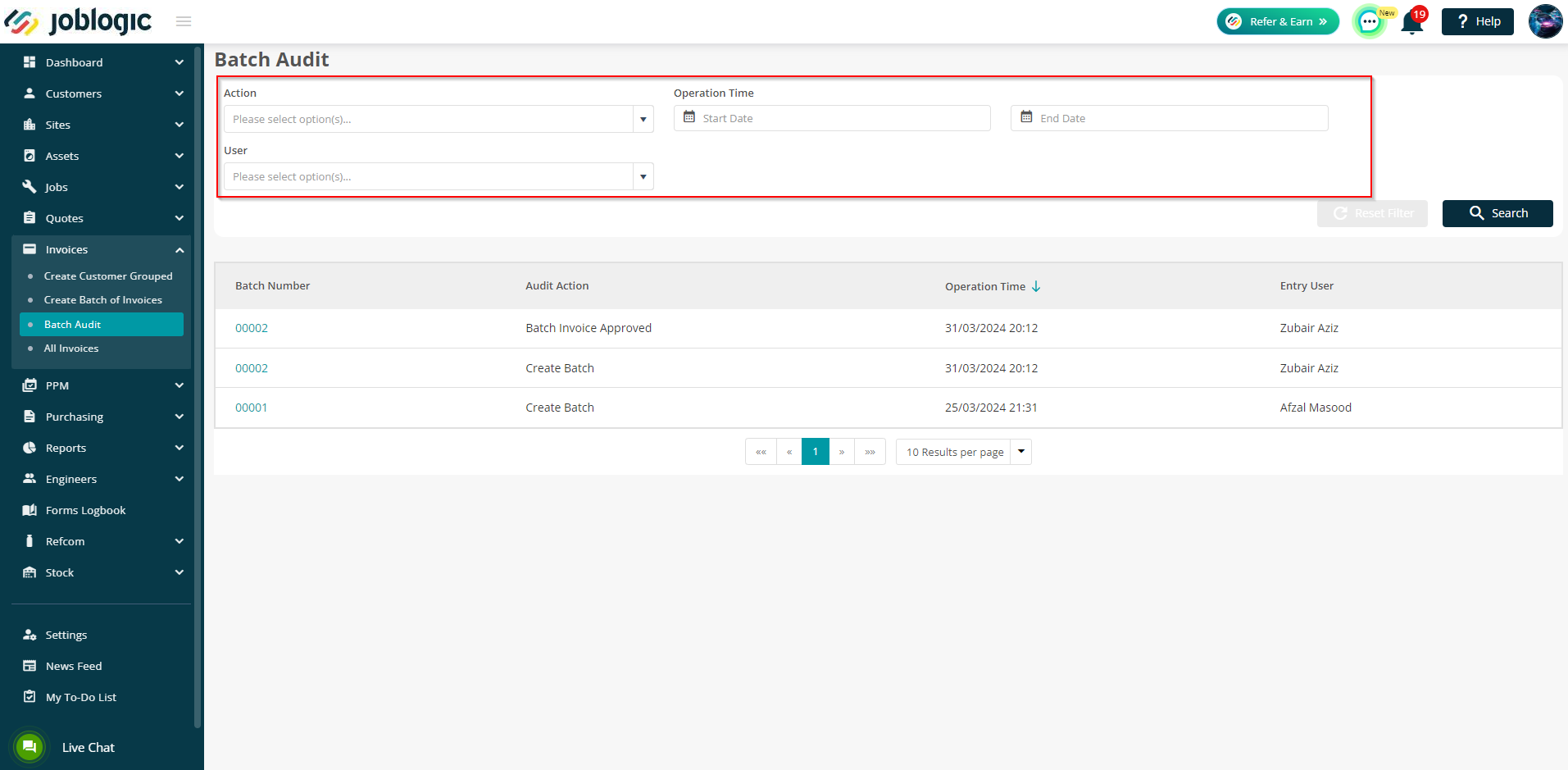Sort by Audit Action column header
The width and height of the screenshot is (1568, 770).
coord(557,286)
